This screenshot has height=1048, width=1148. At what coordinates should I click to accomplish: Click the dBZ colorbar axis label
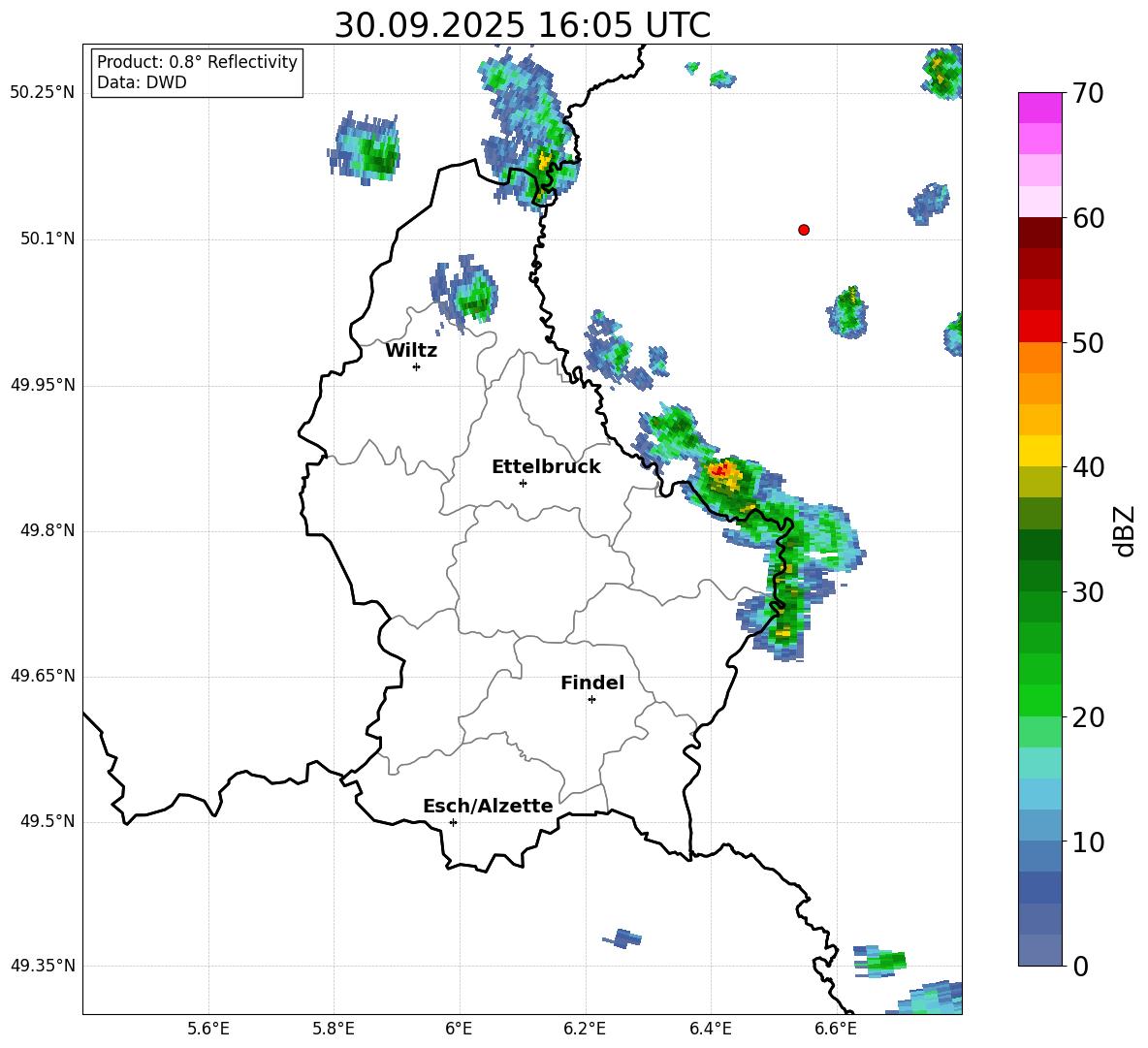click(x=1125, y=530)
